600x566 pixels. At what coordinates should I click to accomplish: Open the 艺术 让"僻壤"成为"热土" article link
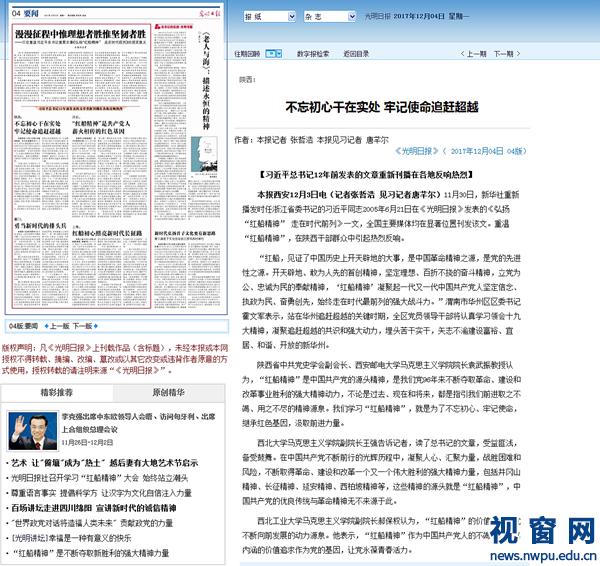coord(104,463)
